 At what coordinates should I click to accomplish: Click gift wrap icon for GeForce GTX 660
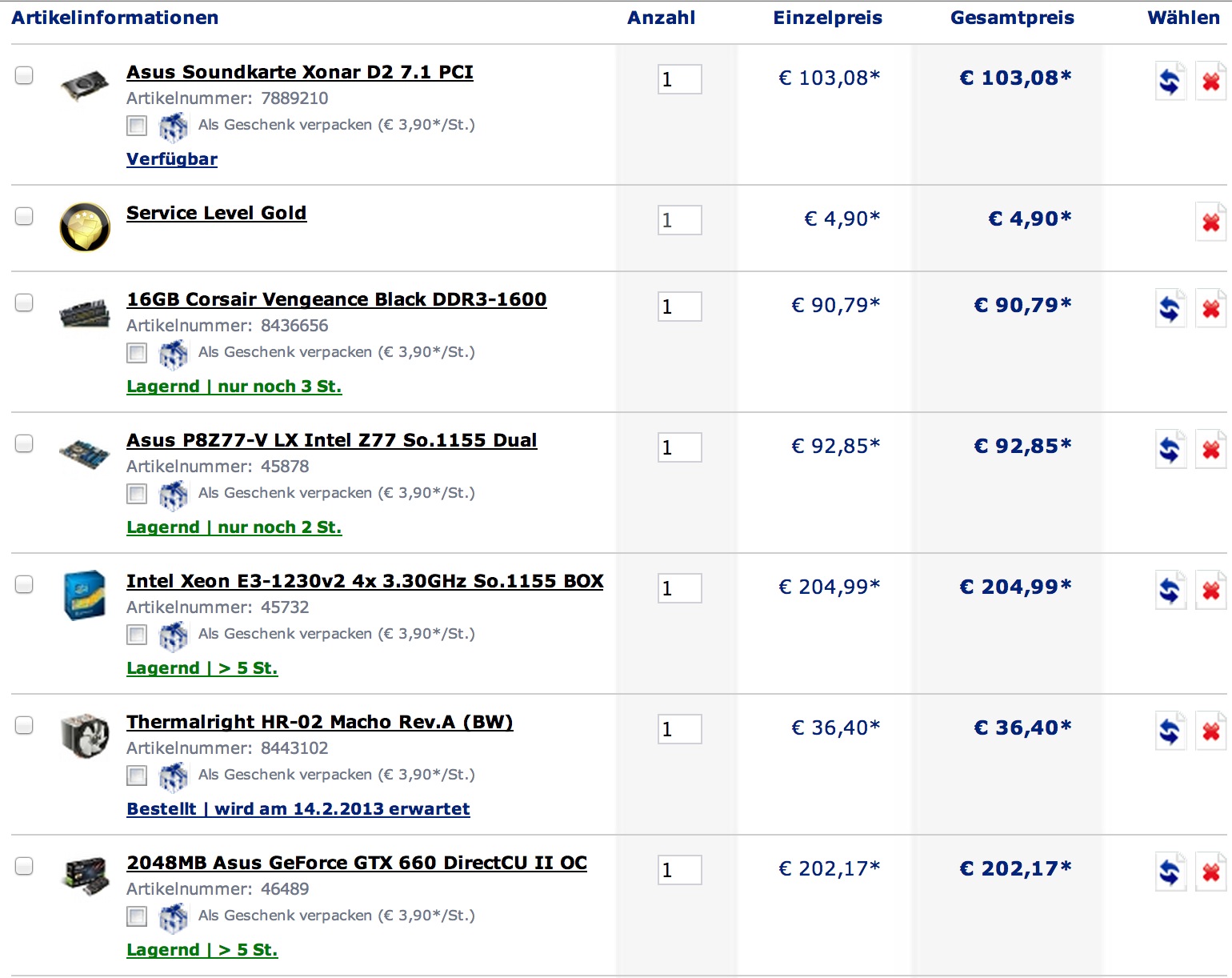click(173, 917)
